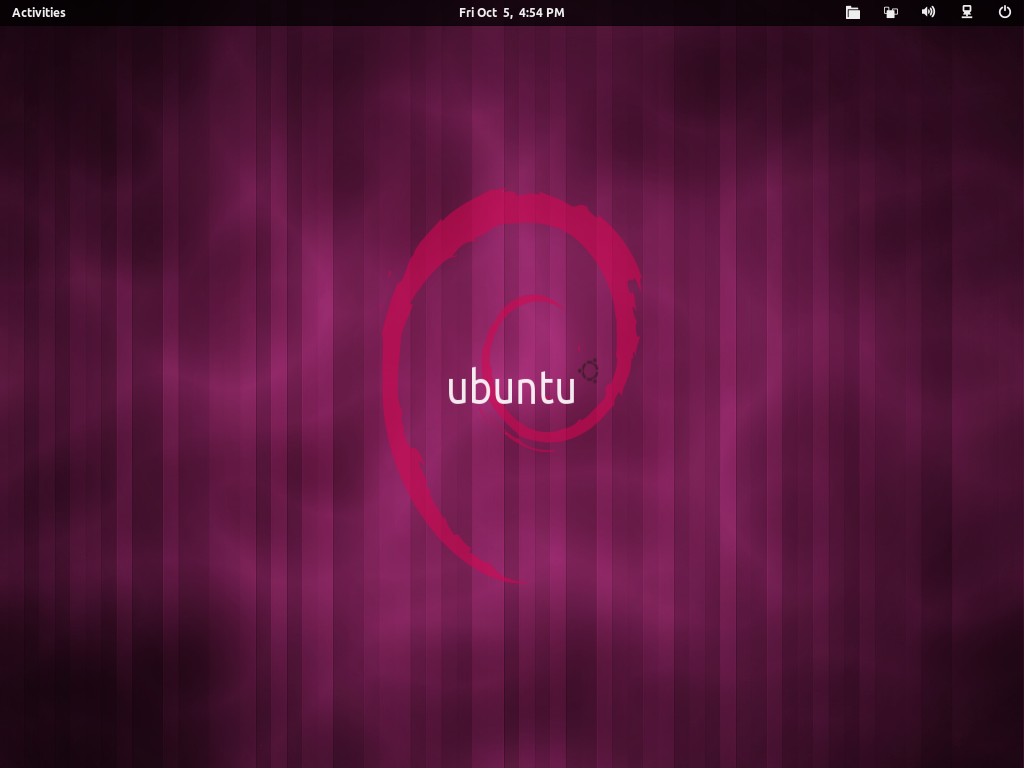Open the sound volume indicator
The width and height of the screenshot is (1024, 768).
(x=928, y=12)
